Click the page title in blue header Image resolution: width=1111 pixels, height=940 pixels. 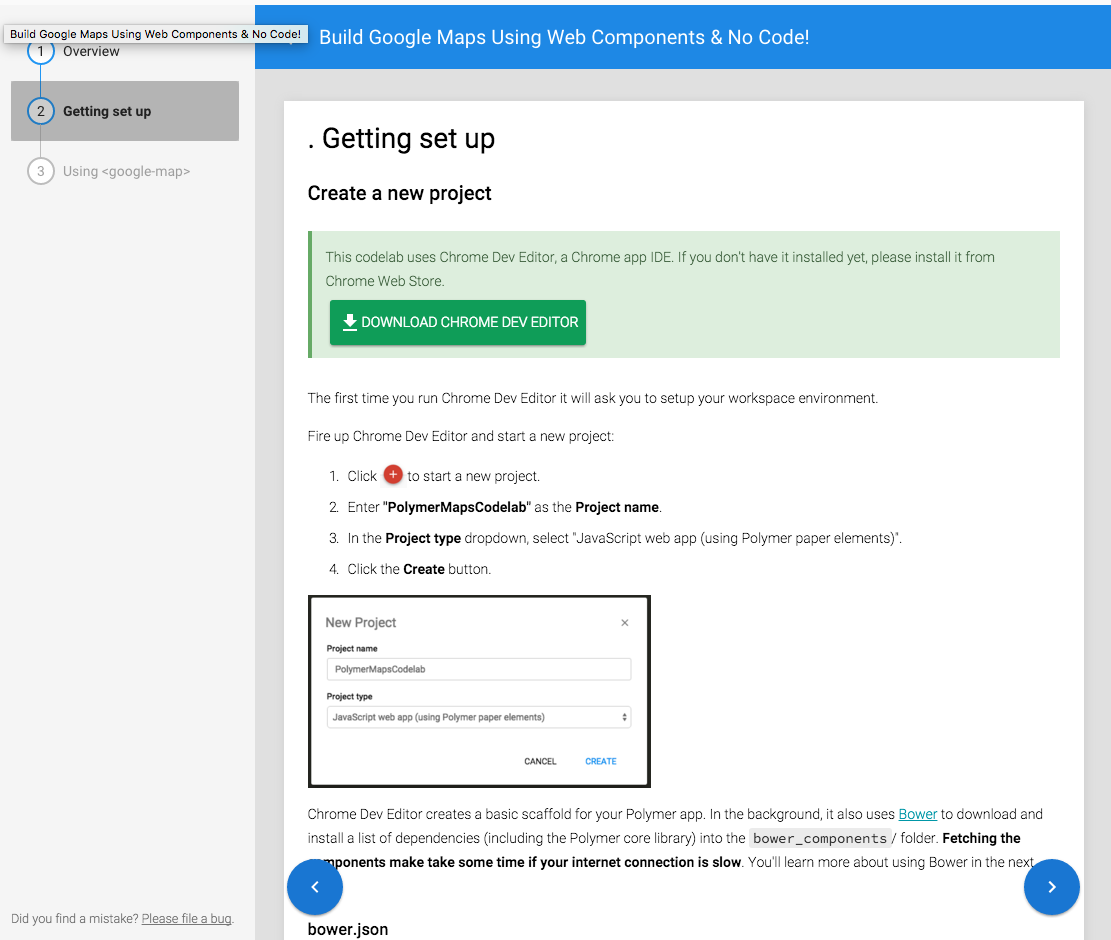point(564,37)
